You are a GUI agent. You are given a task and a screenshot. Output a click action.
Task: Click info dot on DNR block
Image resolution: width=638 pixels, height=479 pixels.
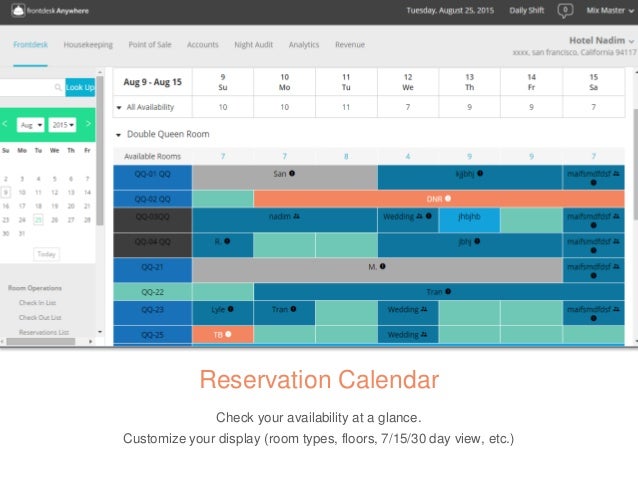(x=448, y=199)
